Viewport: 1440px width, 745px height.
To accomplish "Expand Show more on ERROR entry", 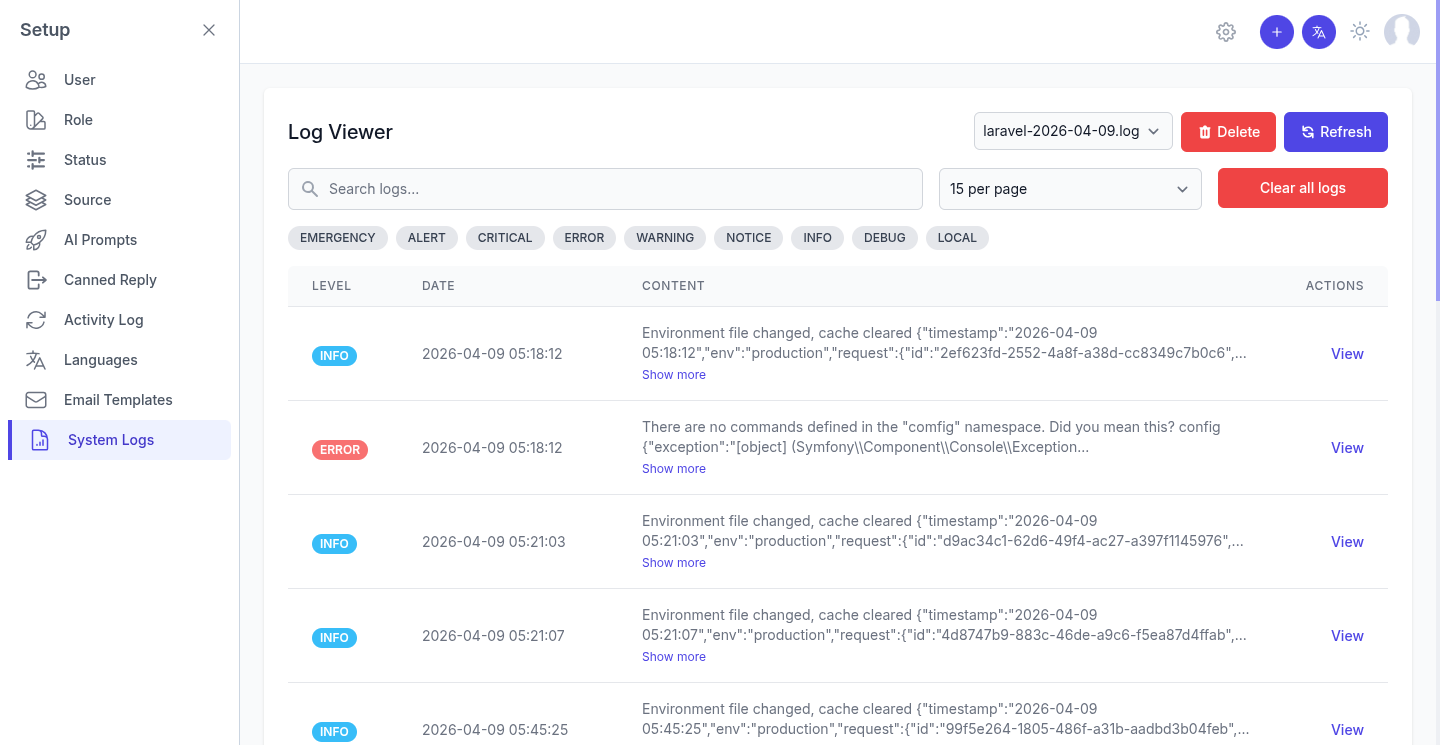I will 674,469.
